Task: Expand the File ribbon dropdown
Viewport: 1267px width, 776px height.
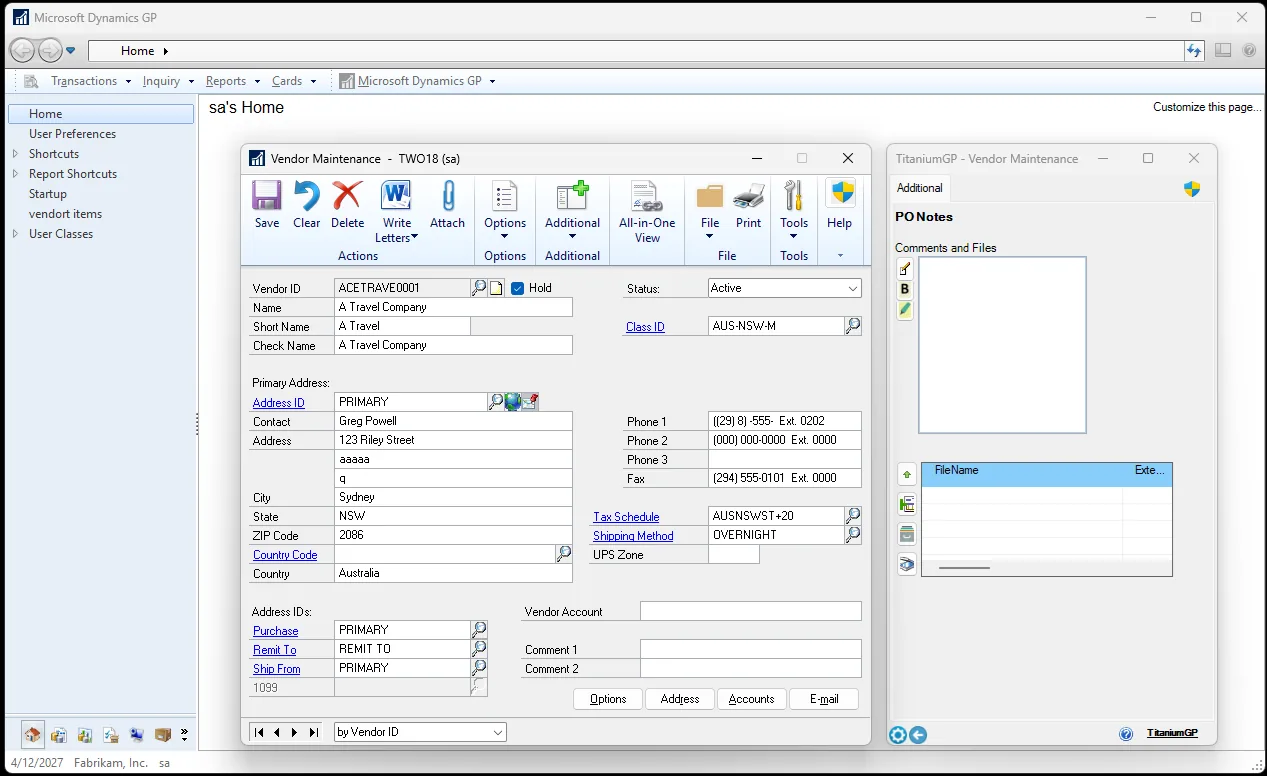Action: coord(709,236)
